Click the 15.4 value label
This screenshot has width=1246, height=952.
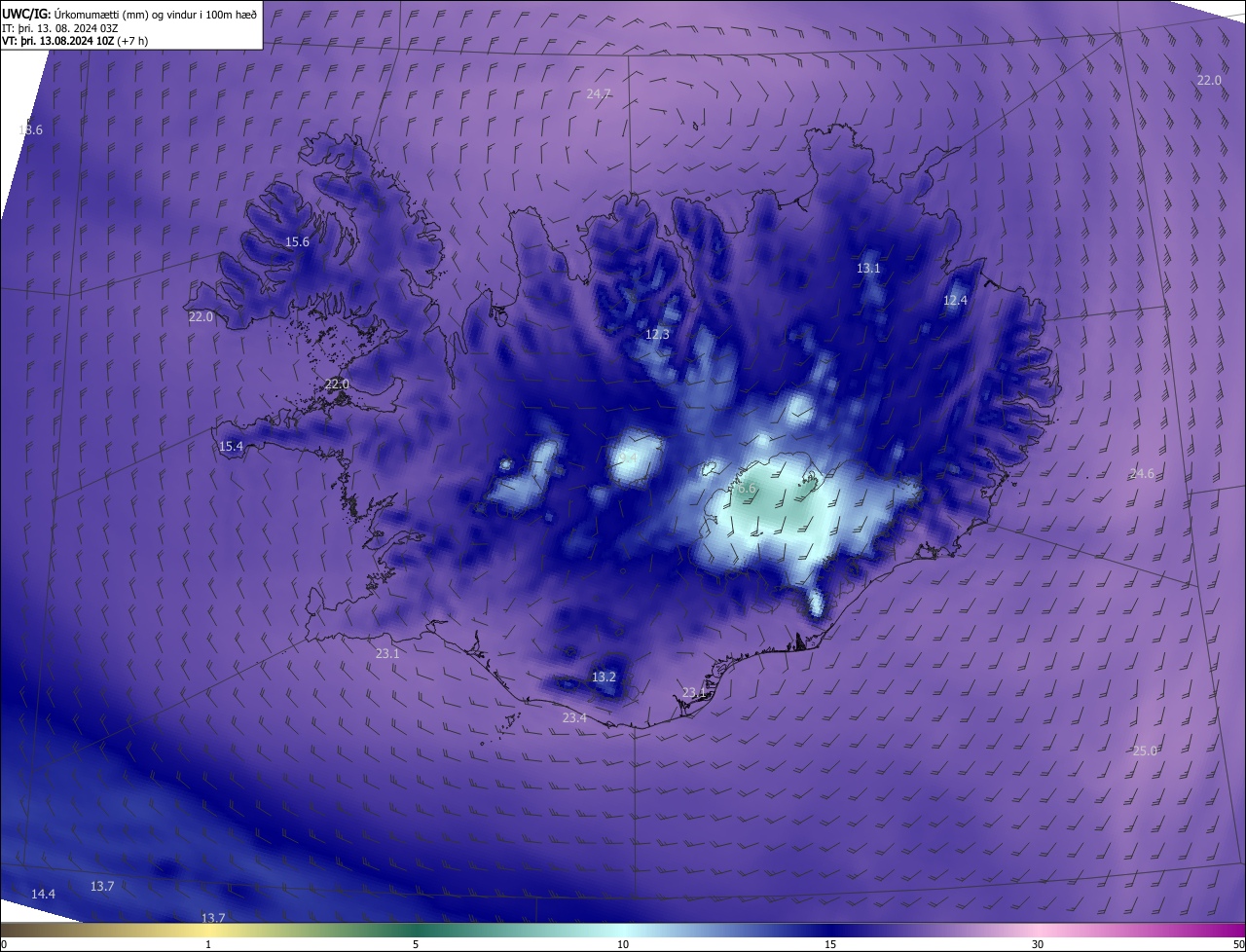pyautogui.click(x=231, y=447)
